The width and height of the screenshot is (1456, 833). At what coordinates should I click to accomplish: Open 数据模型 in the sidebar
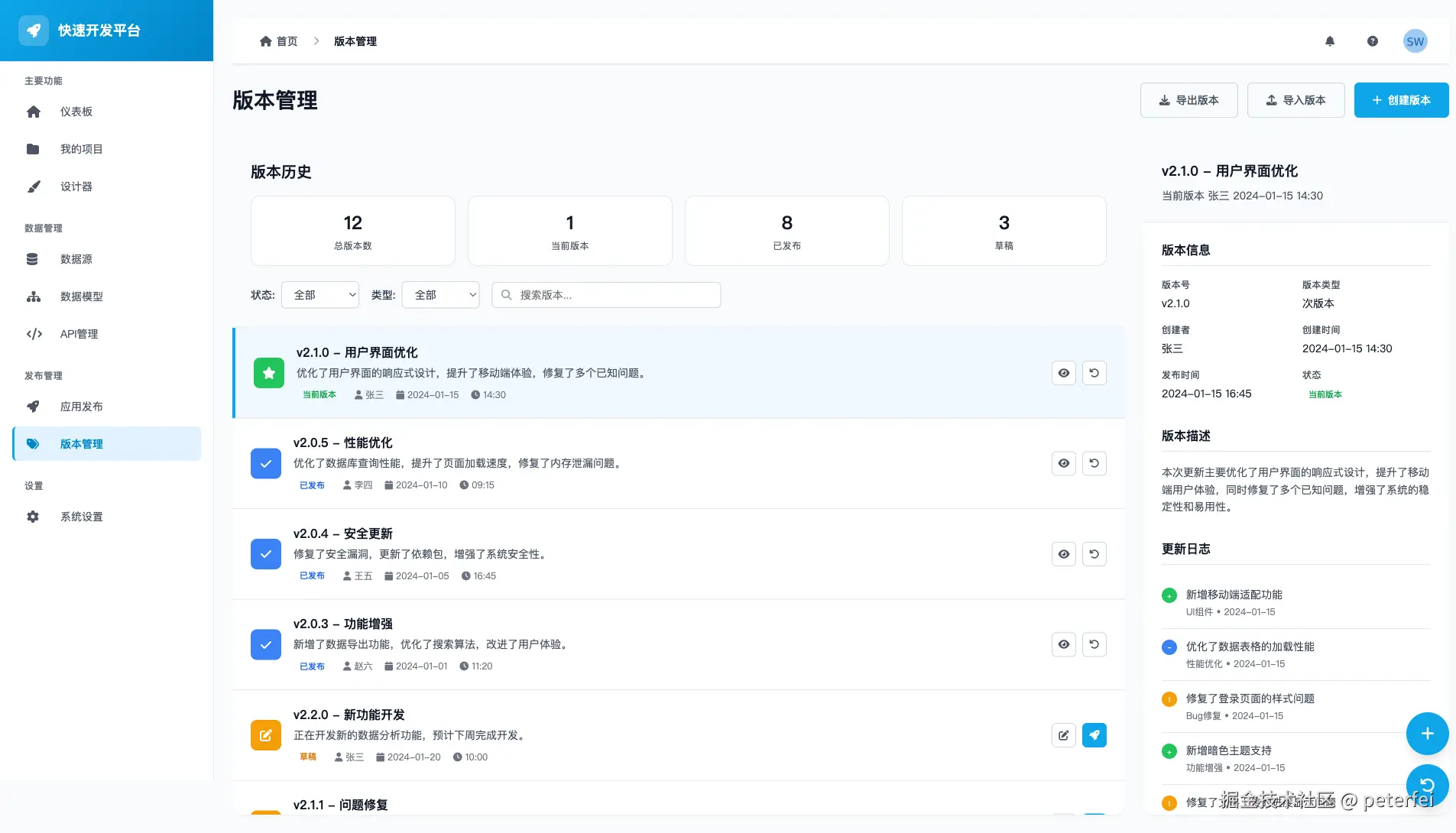[x=107, y=297]
